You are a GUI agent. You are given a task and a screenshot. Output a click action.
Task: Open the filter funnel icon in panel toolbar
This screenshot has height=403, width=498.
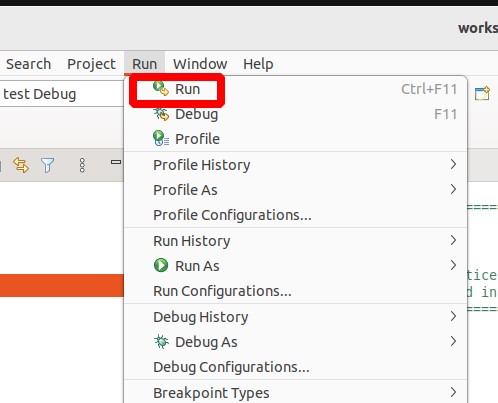click(x=47, y=165)
